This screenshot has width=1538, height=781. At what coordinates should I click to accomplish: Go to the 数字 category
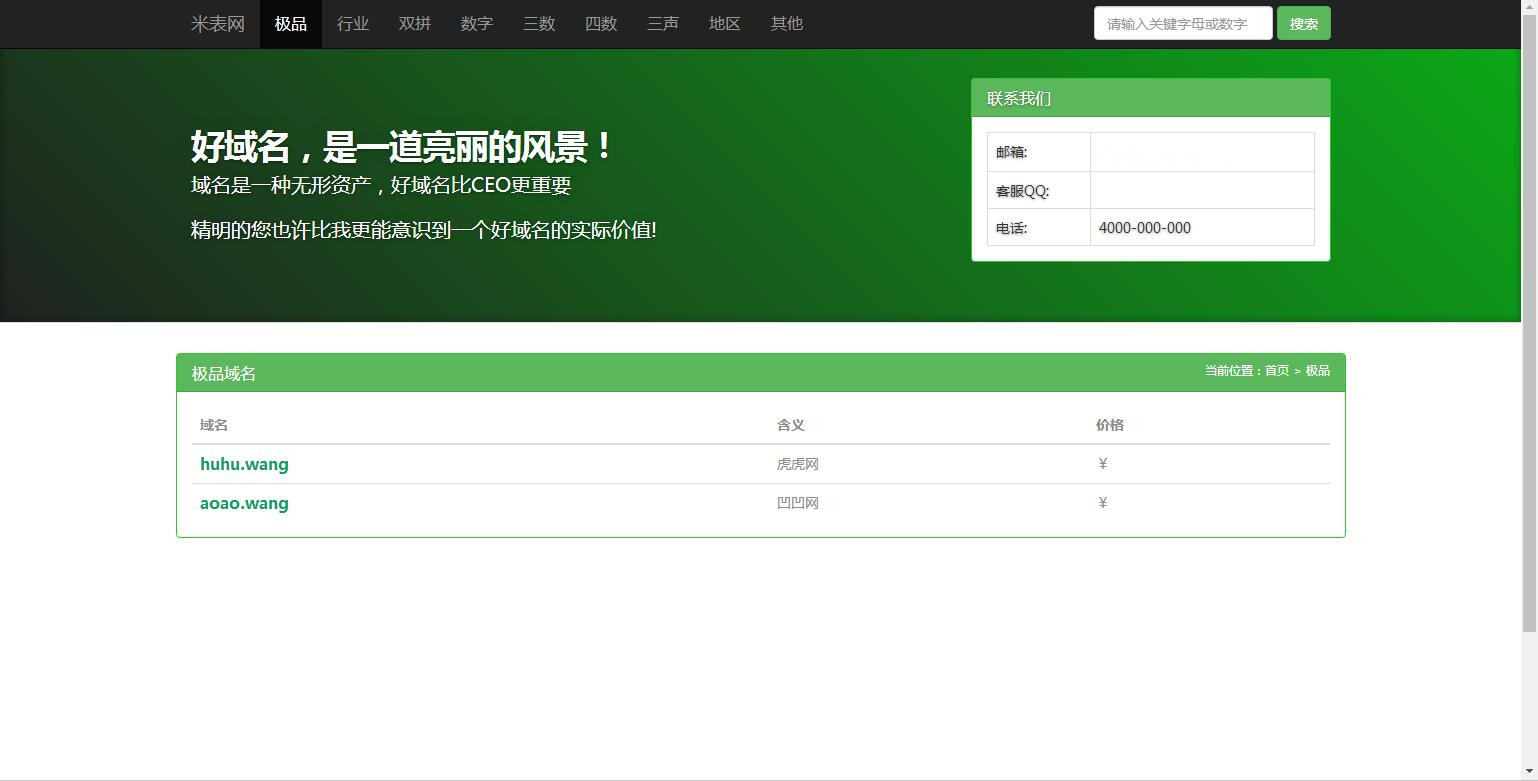coord(477,24)
